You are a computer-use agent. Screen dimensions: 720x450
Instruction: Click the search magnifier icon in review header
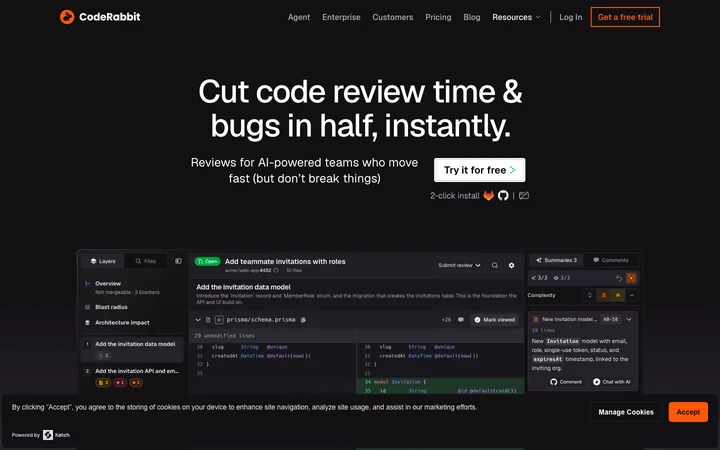[495, 265]
